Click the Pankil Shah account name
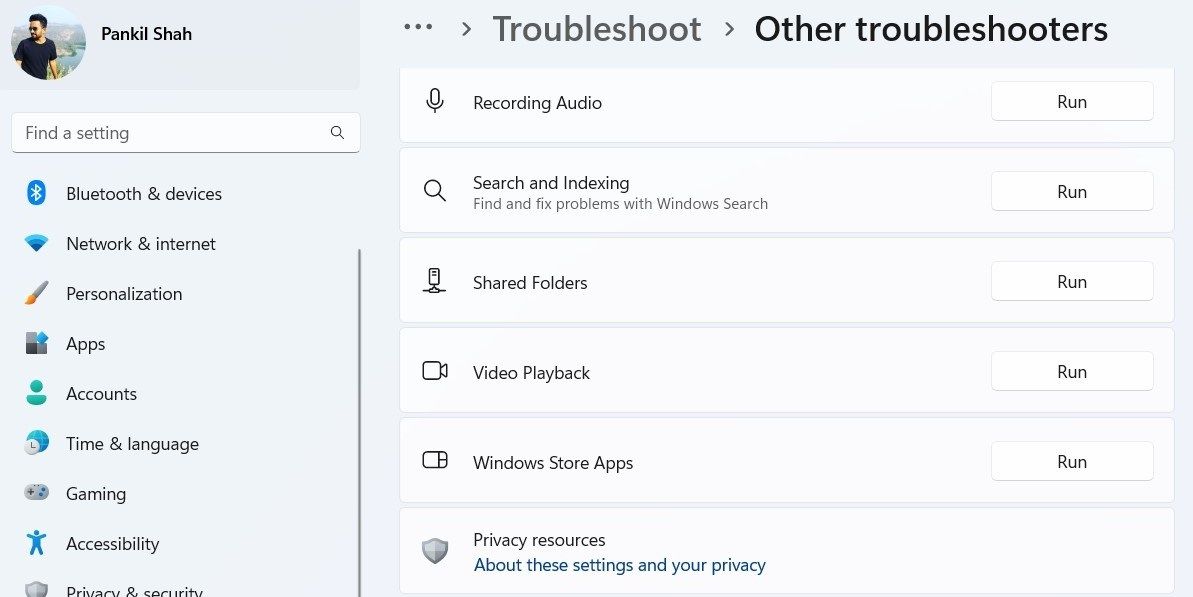The image size is (1193, 597). [x=146, y=33]
